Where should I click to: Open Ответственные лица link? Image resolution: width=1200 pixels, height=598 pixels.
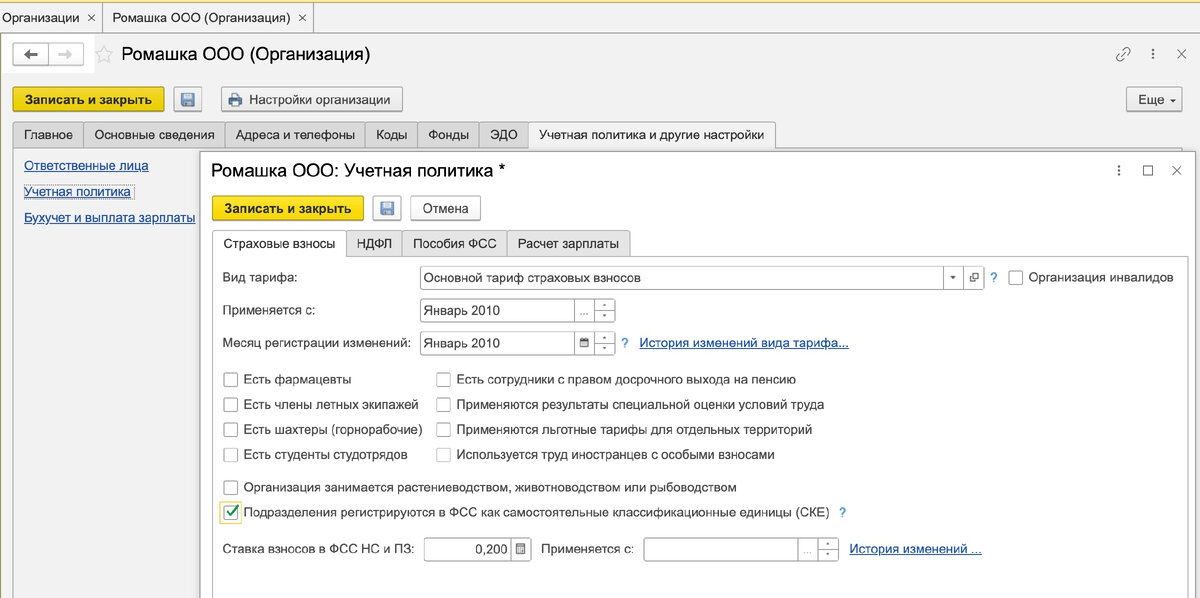click(86, 166)
